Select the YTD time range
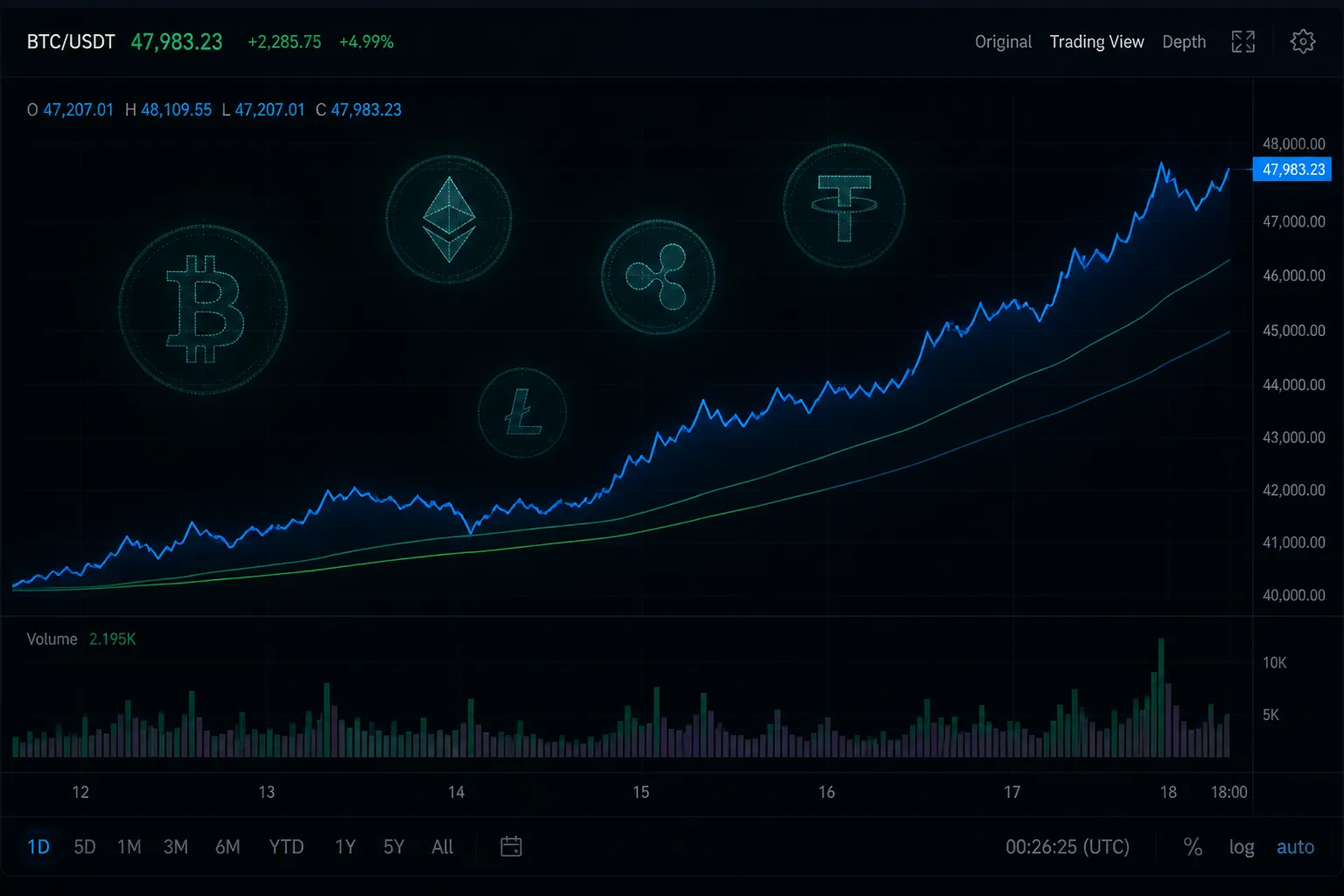Viewport: 1344px width, 896px height. pos(286,847)
